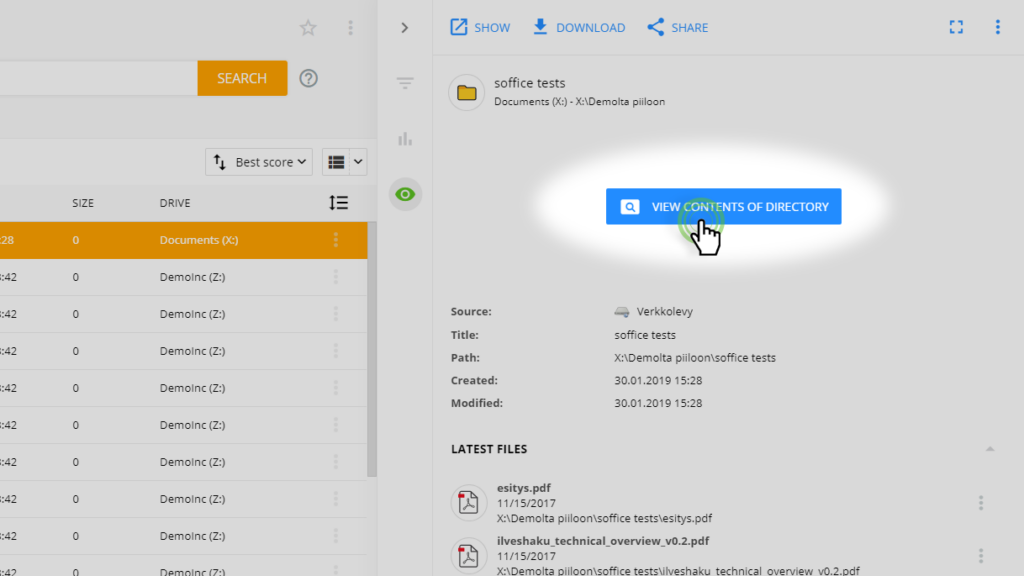Click the Verkkolevy source server icon
The width and height of the screenshot is (1024, 576).
[621, 311]
